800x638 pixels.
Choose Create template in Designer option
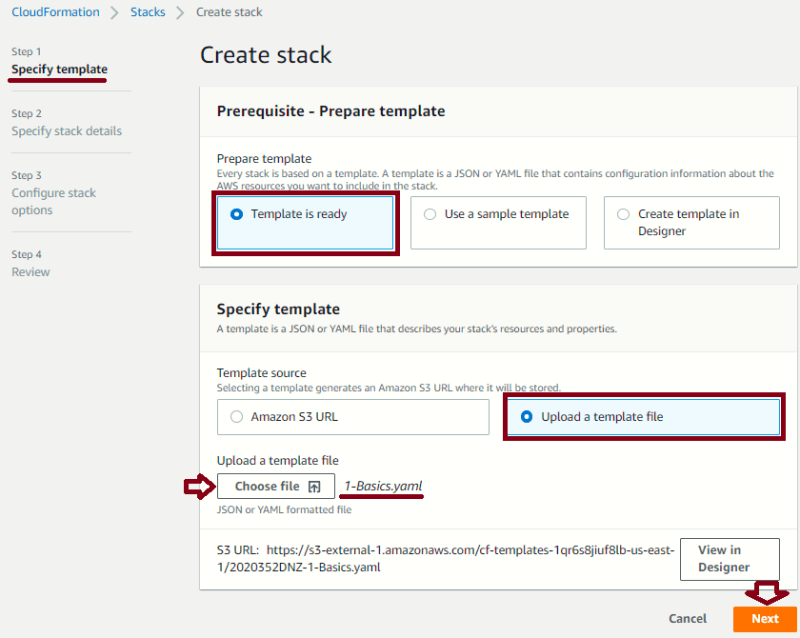pos(691,223)
